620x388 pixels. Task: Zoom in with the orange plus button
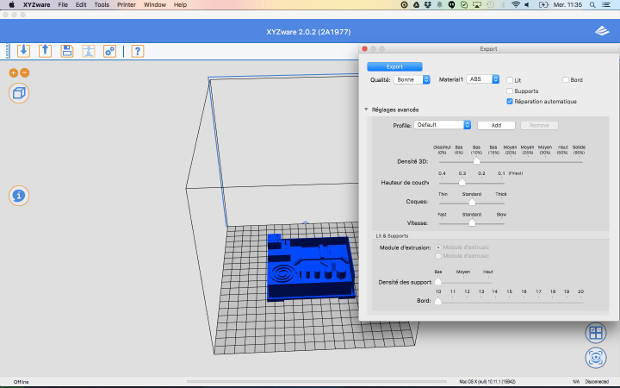click(13, 73)
